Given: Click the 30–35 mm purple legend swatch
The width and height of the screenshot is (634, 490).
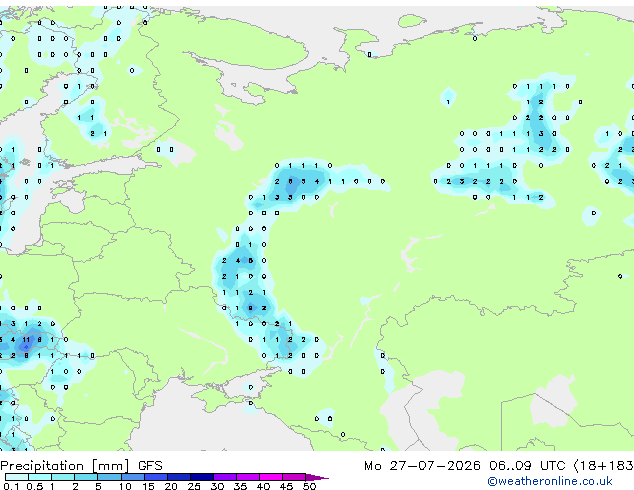Looking at the screenshot, I should tap(225, 477).
